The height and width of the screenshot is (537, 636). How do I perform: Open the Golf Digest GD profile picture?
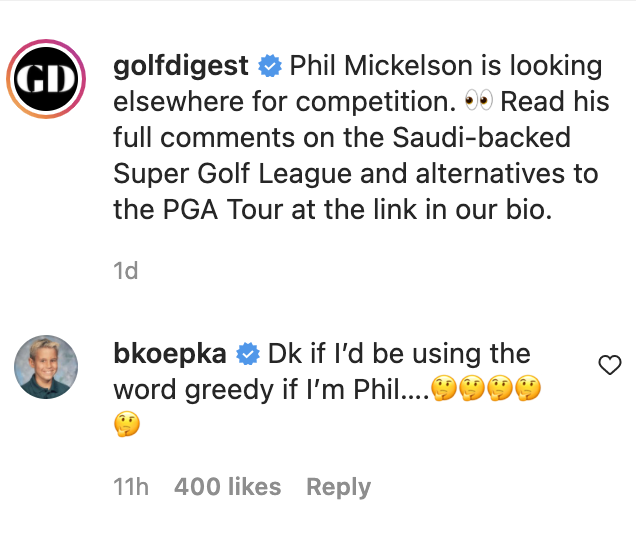[x=46, y=80]
